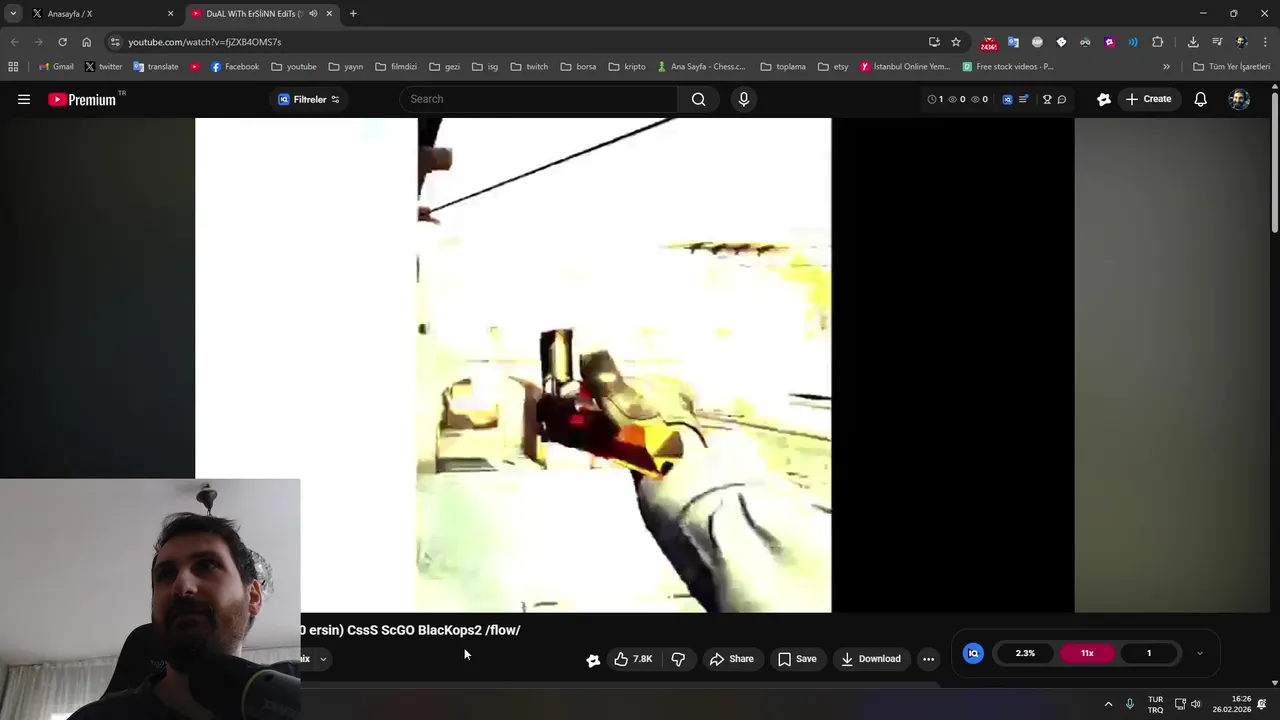This screenshot has height=720, width=1280.
Task: Click the sparkle icon left of like button
Action: [x=593, y=659]
